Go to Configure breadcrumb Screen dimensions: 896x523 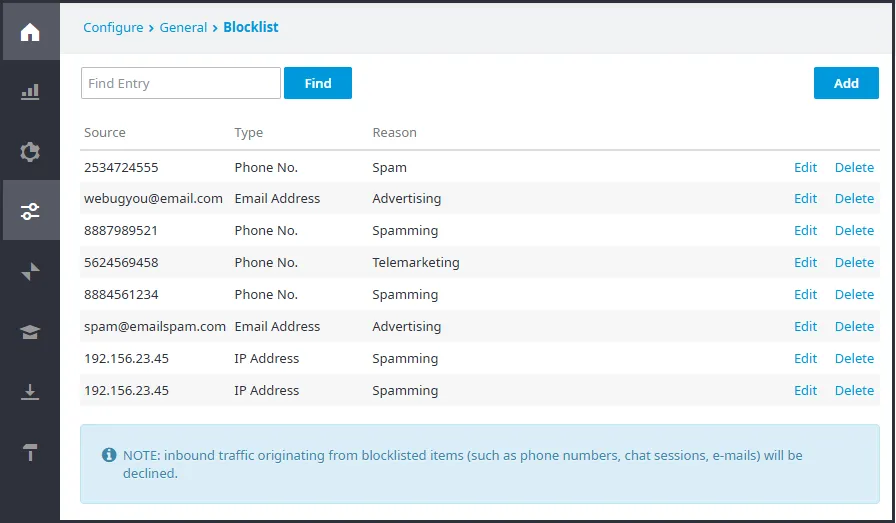(113, 27)
